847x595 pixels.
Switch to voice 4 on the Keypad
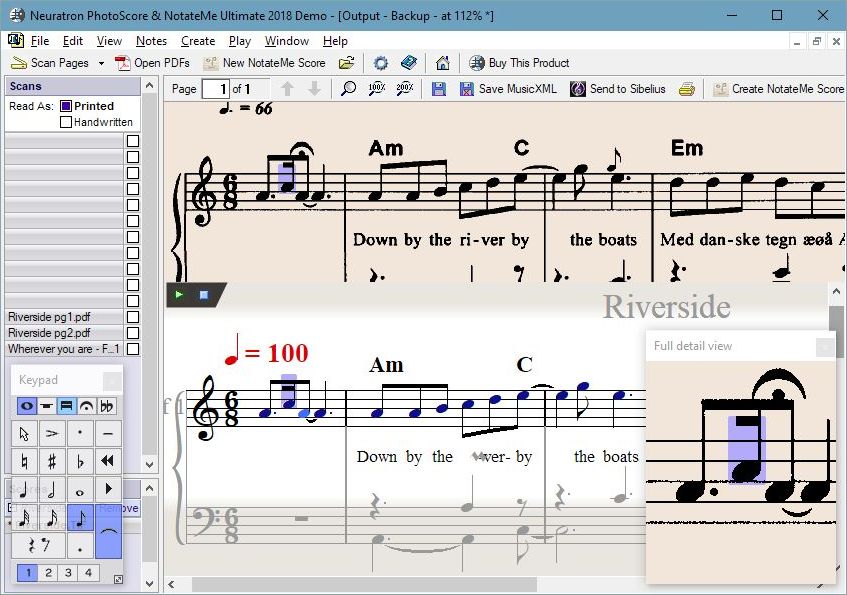88,573
